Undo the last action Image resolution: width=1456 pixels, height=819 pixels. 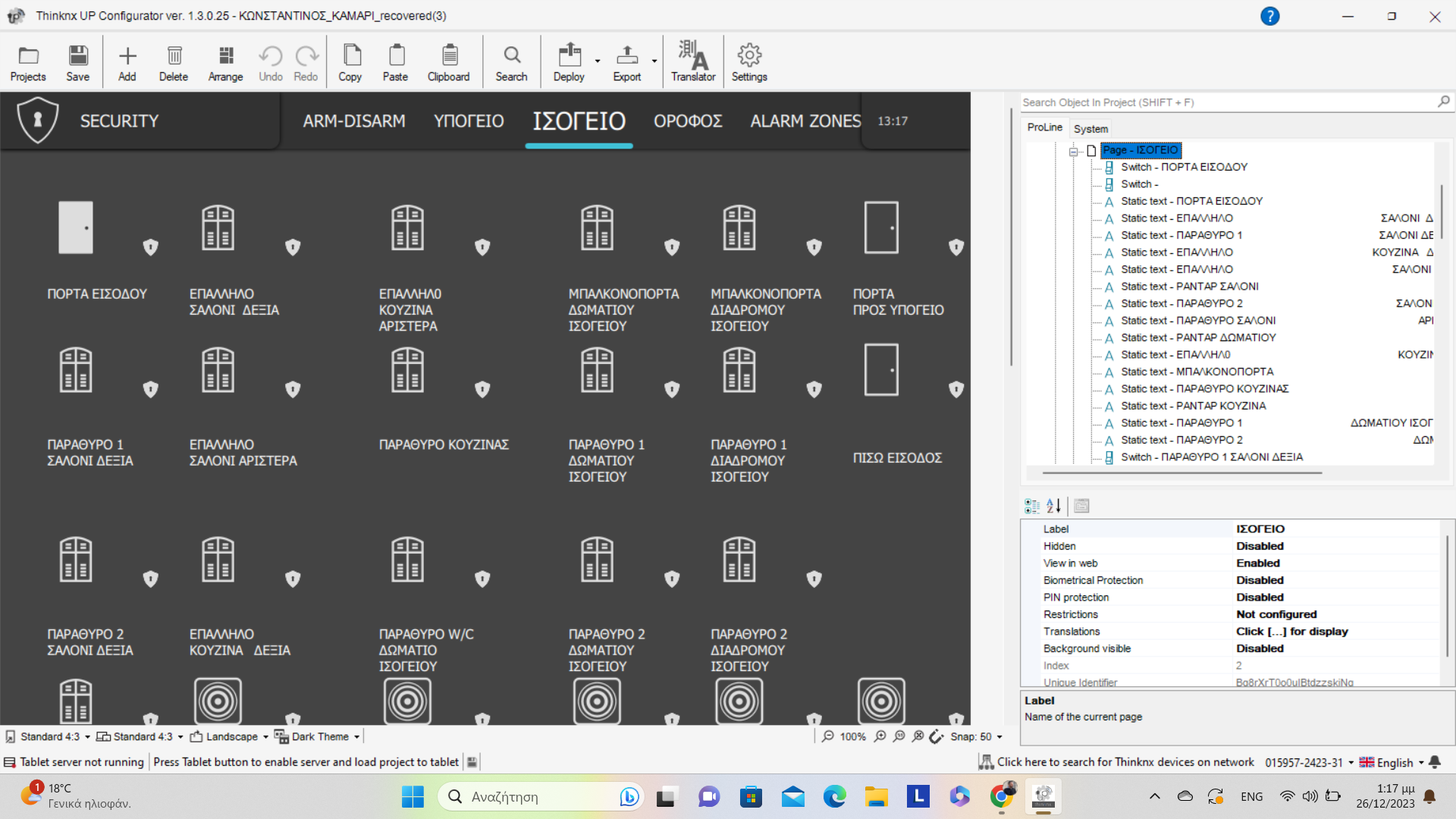point(270,63)
